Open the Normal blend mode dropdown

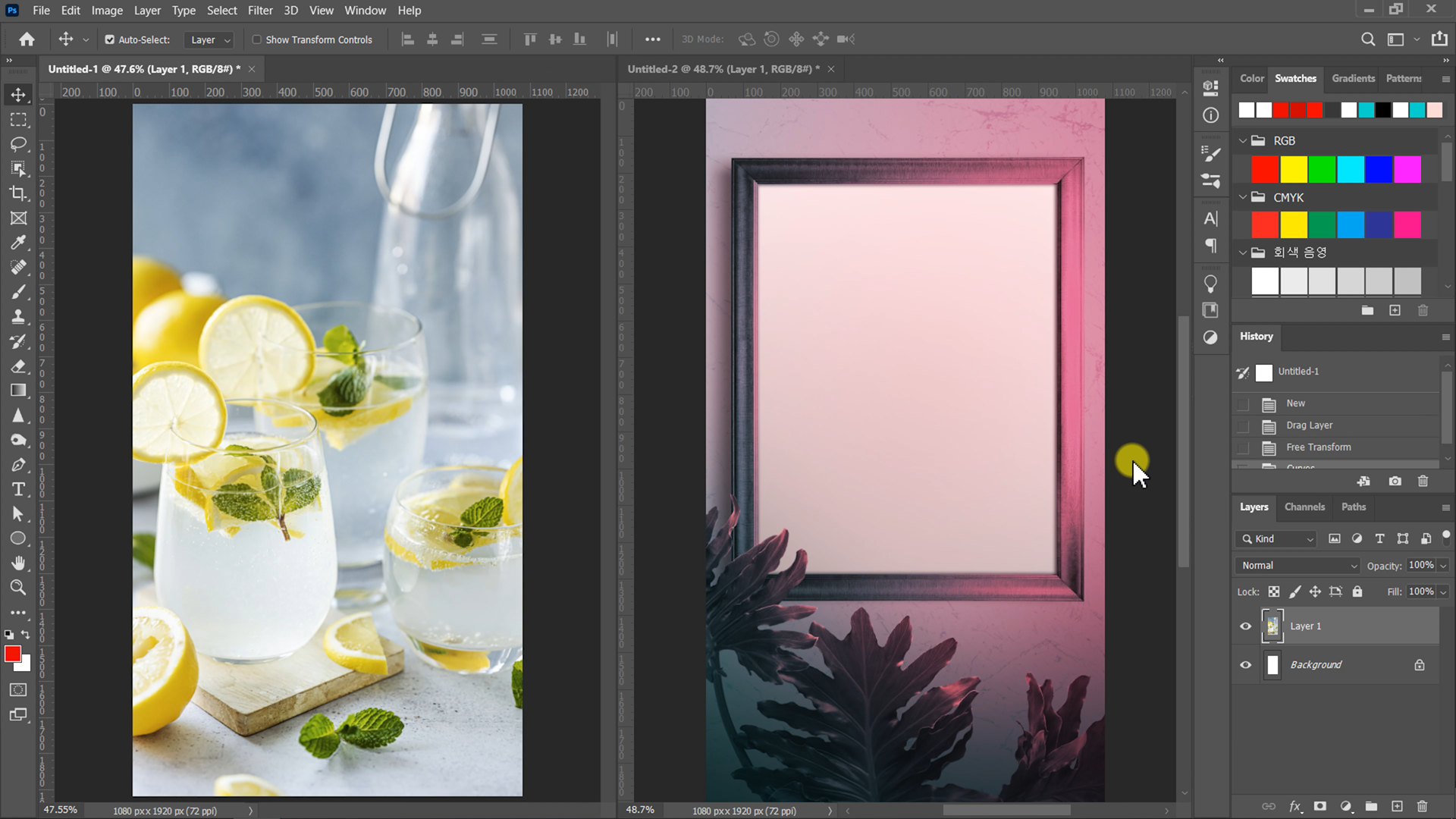(1298, 566)
